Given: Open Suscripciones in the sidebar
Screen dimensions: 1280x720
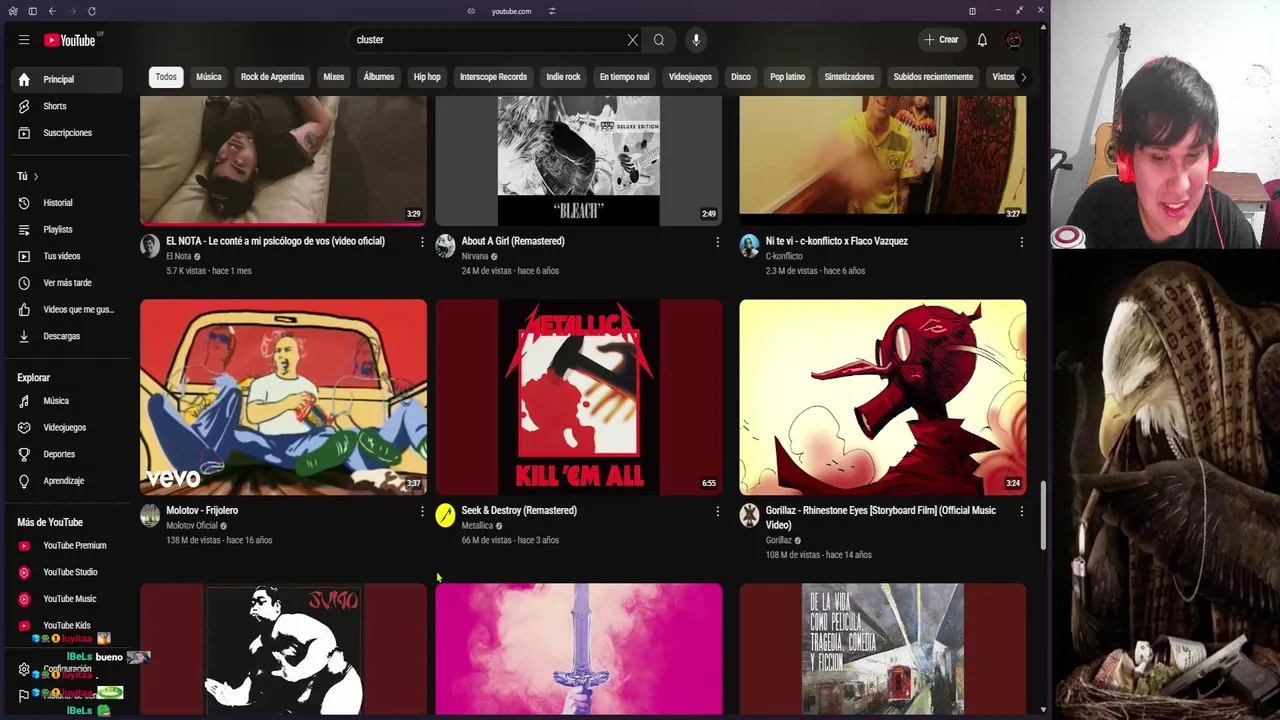Looking at the screenshot, I should 66,133.
